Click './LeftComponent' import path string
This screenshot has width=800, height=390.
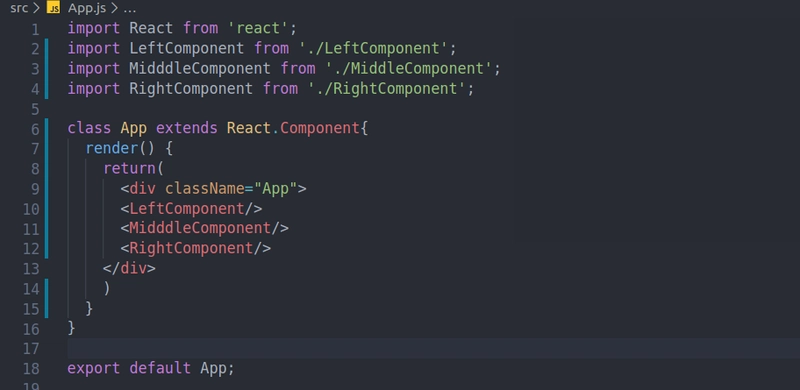click(x=373, y=48)
